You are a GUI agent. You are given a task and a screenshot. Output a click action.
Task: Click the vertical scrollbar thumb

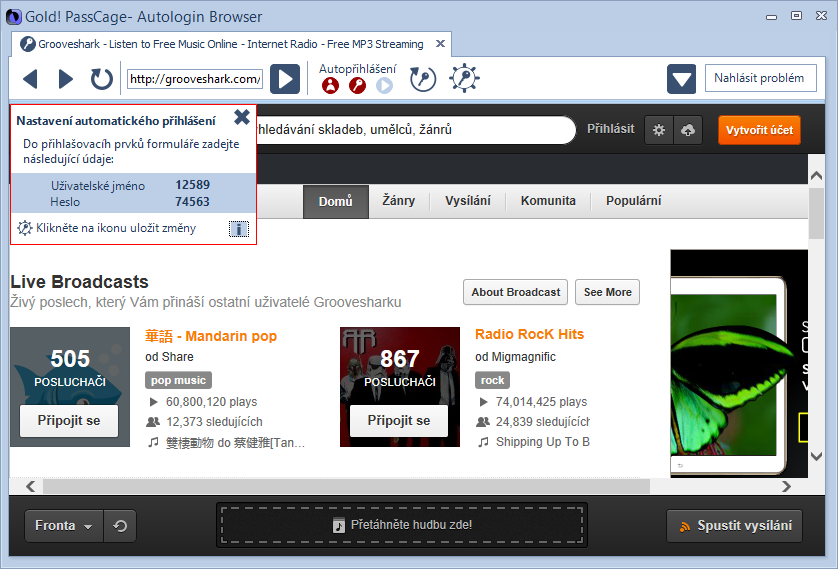point(816,214)
